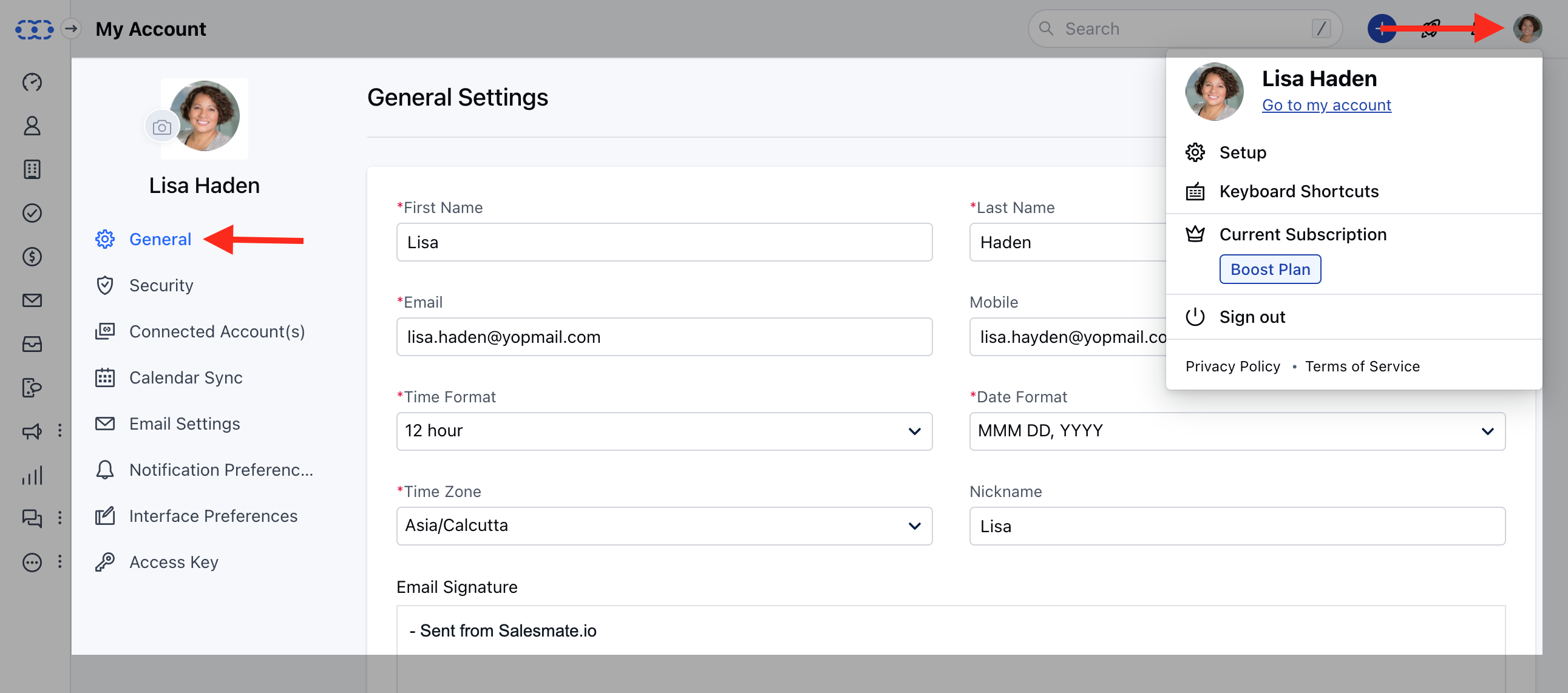
Task: Open the Time Format dropdown
Action: click(664, 431)
